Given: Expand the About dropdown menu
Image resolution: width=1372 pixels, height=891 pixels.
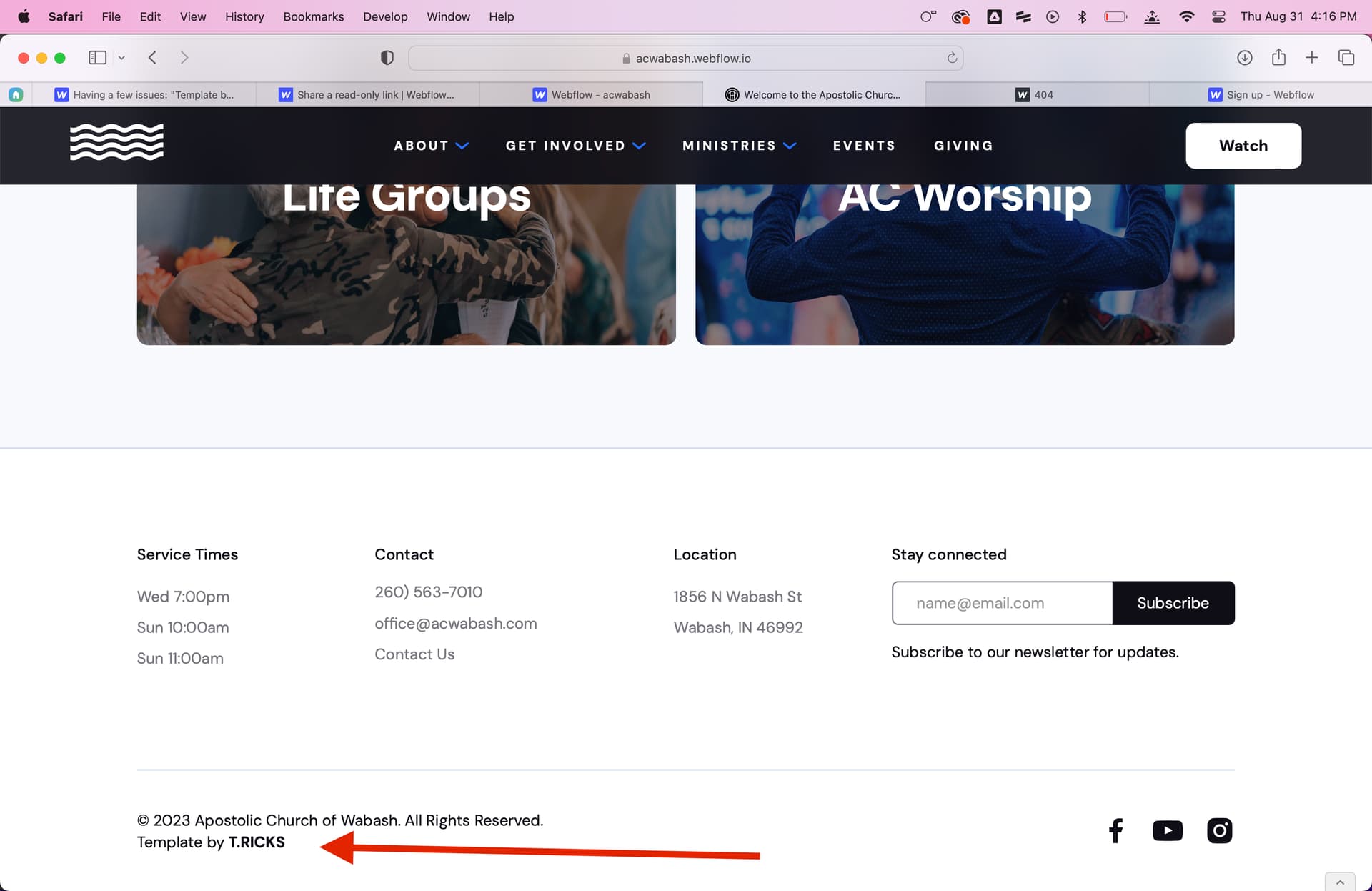Looking at the screenshot, I should [x=431, y=146].
